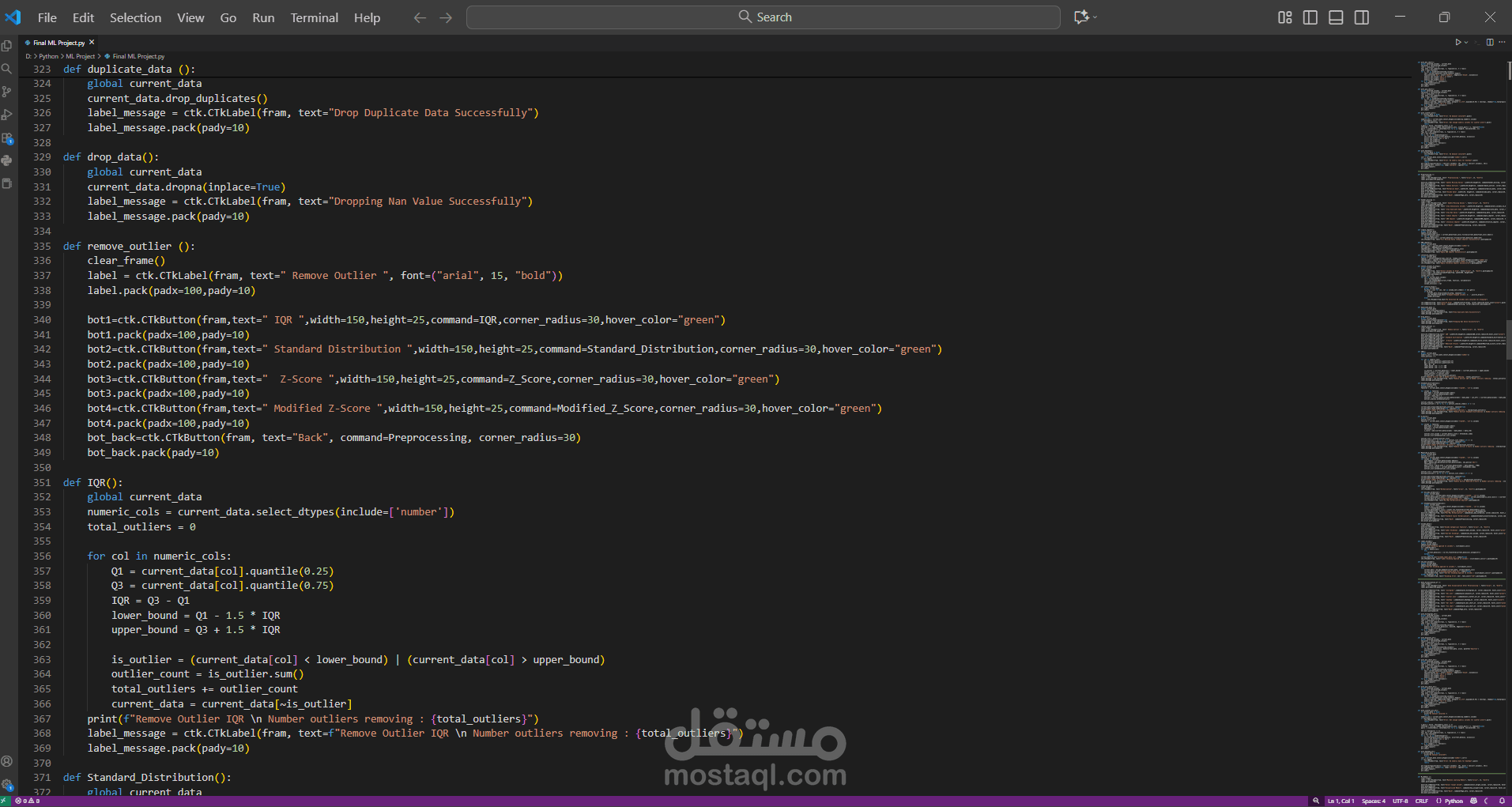
Task: Open the notifications bell in status bar
Action: point(1502,801)
